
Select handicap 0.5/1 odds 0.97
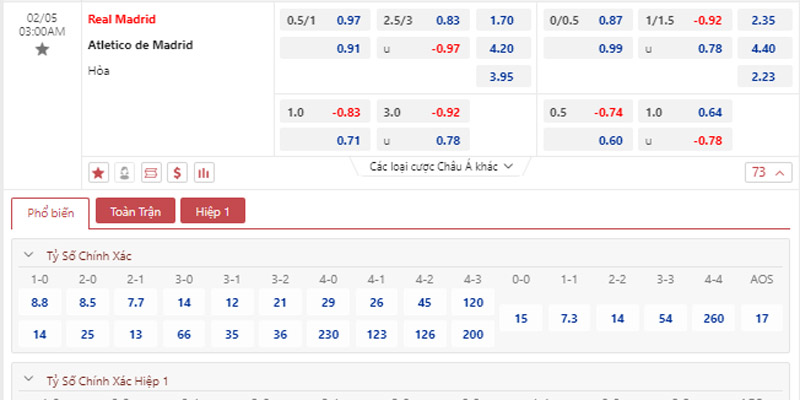point(325,20)
